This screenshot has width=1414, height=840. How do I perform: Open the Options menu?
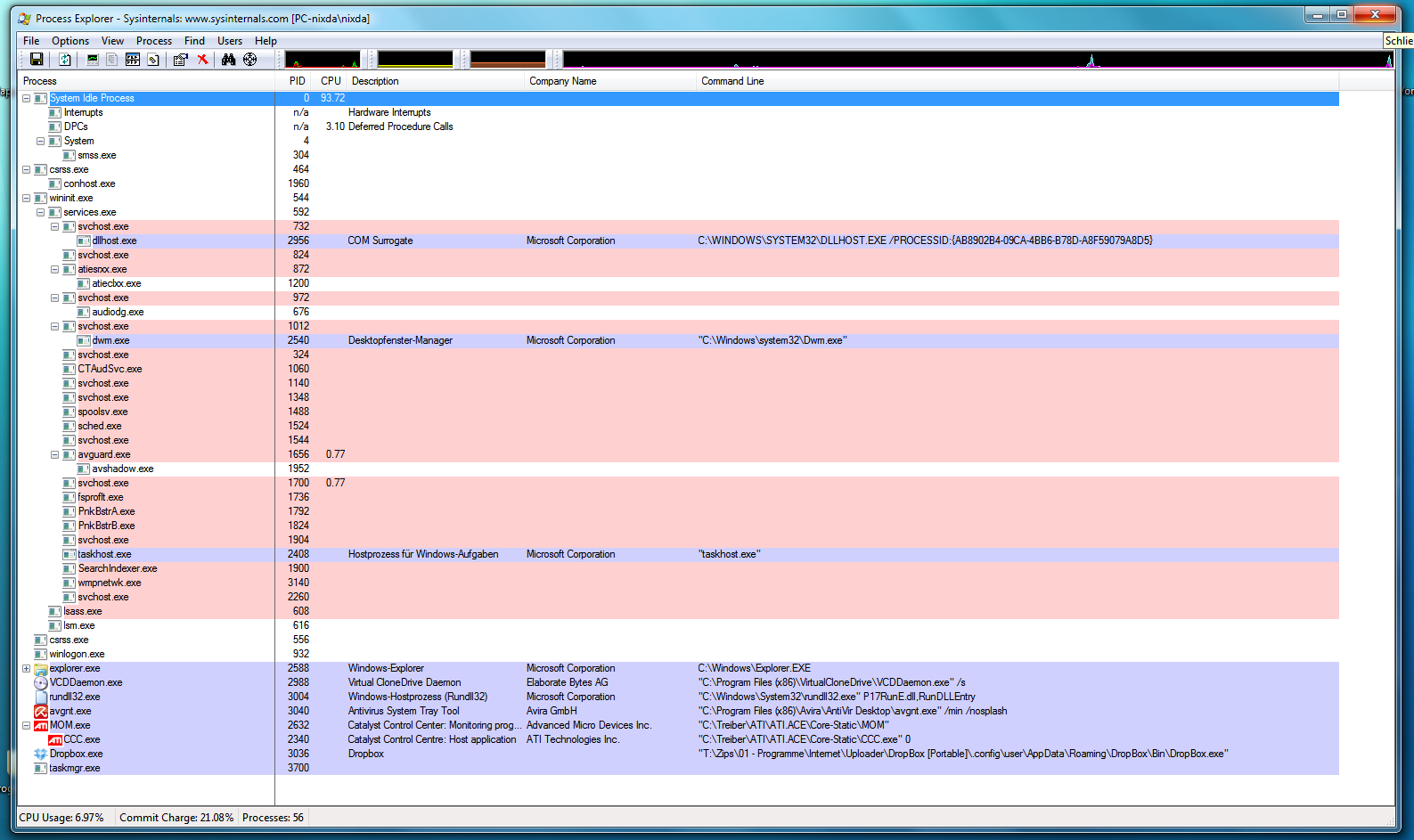(70, 41)
